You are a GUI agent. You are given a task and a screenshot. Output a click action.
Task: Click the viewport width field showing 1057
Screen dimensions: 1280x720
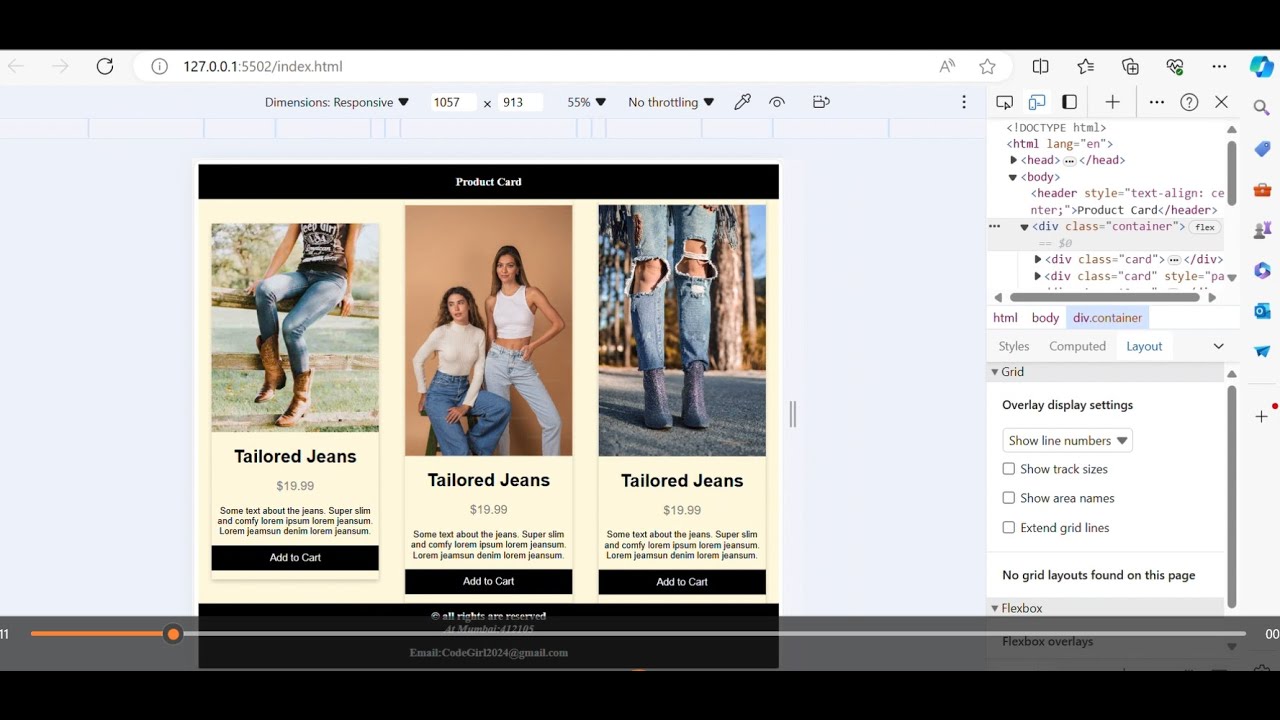[x=452, y=102]
